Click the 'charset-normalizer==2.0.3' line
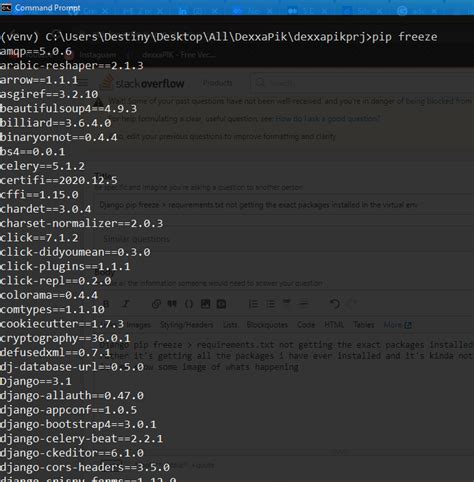 pos(81,223)
